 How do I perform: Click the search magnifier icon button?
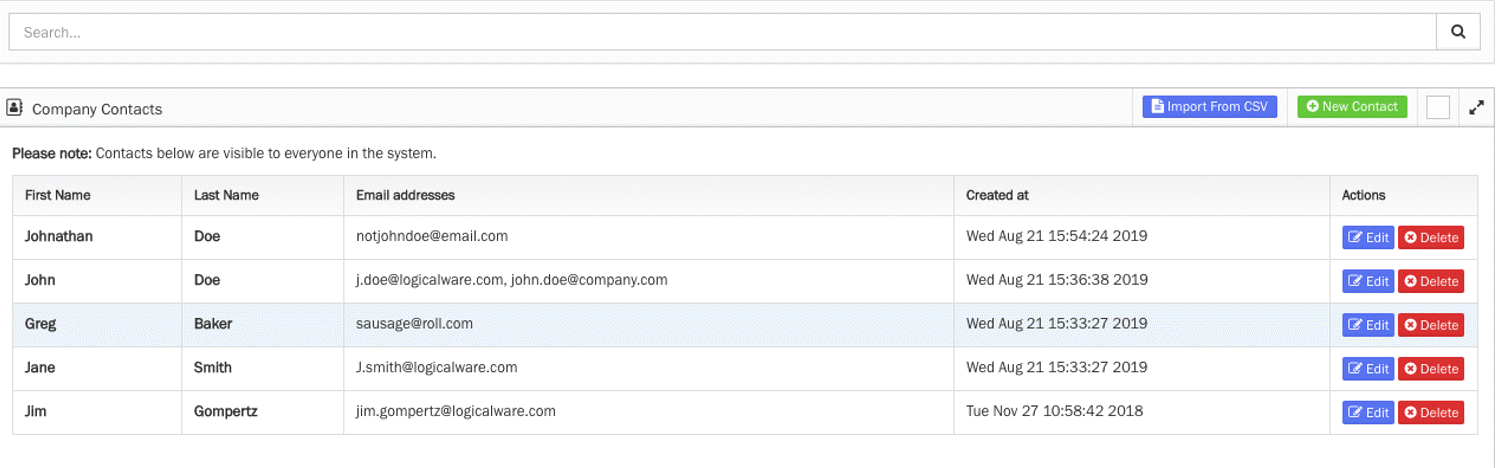point(1458,32)
